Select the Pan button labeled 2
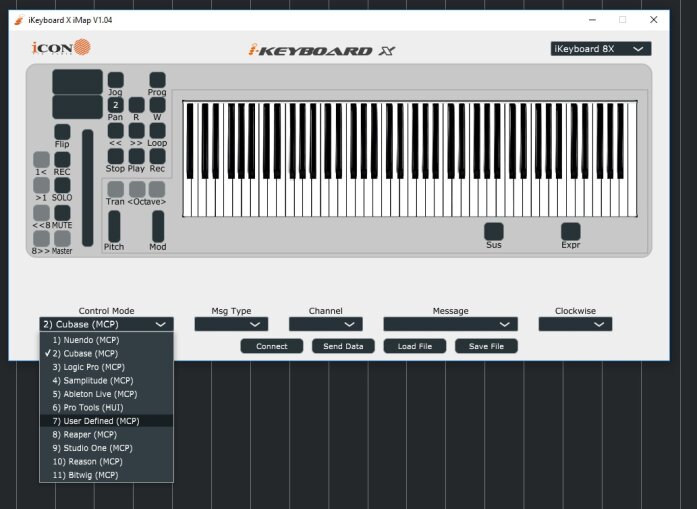 [x=116, y=105]
